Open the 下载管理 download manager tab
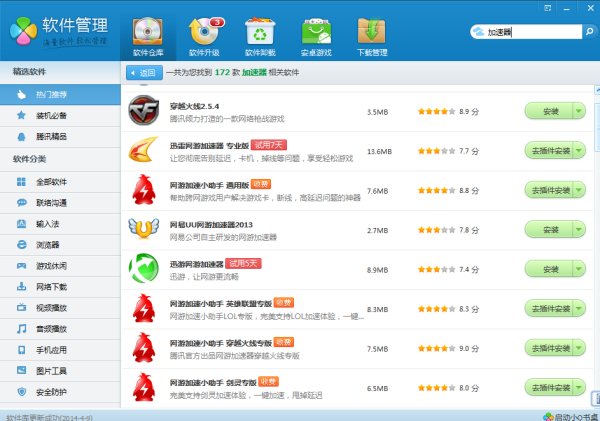Image resolution: width=600 pixels, height=421 pixels. click(x=372, y=38)
